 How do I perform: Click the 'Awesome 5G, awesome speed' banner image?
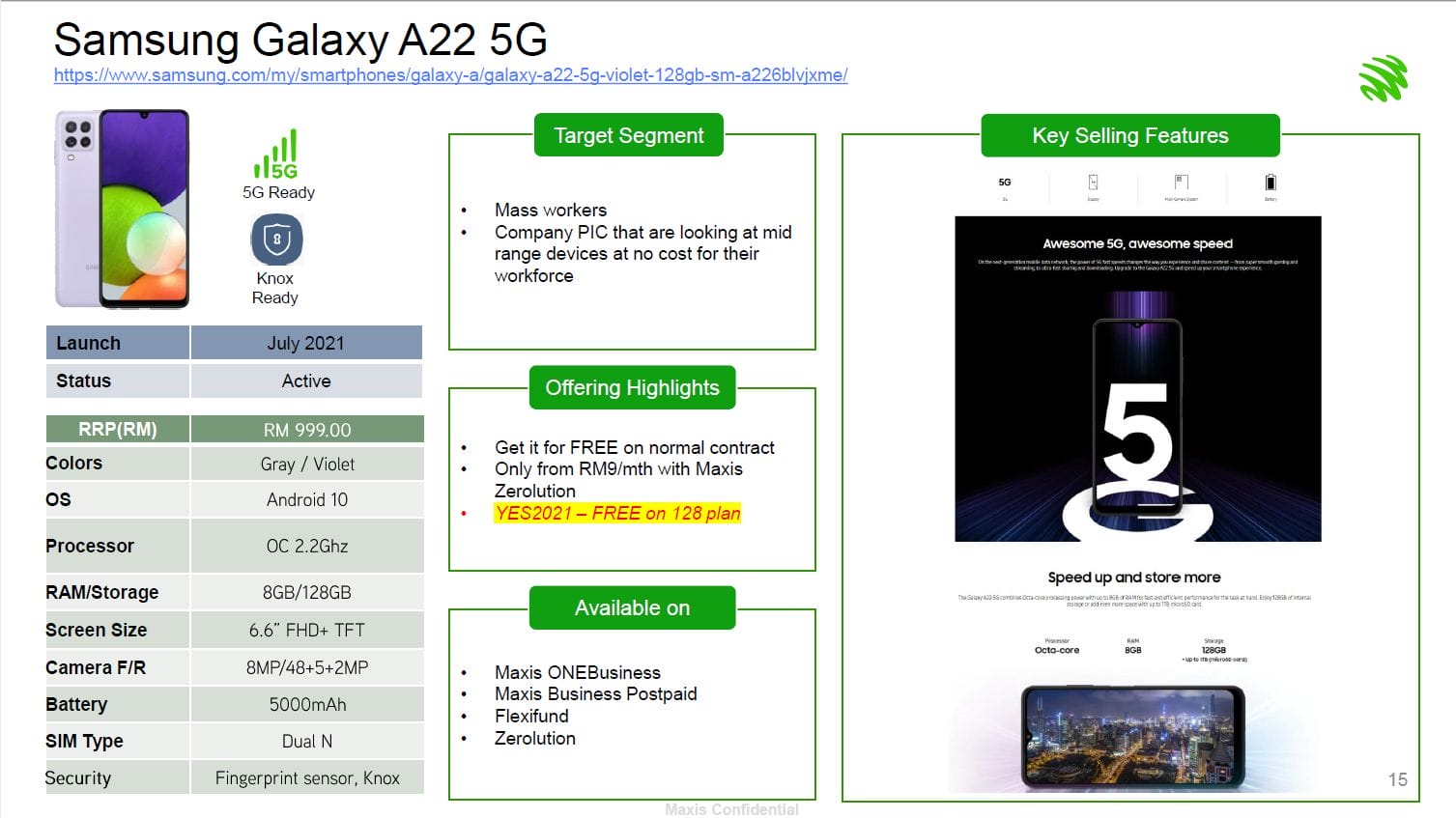tap(1137, 379)
